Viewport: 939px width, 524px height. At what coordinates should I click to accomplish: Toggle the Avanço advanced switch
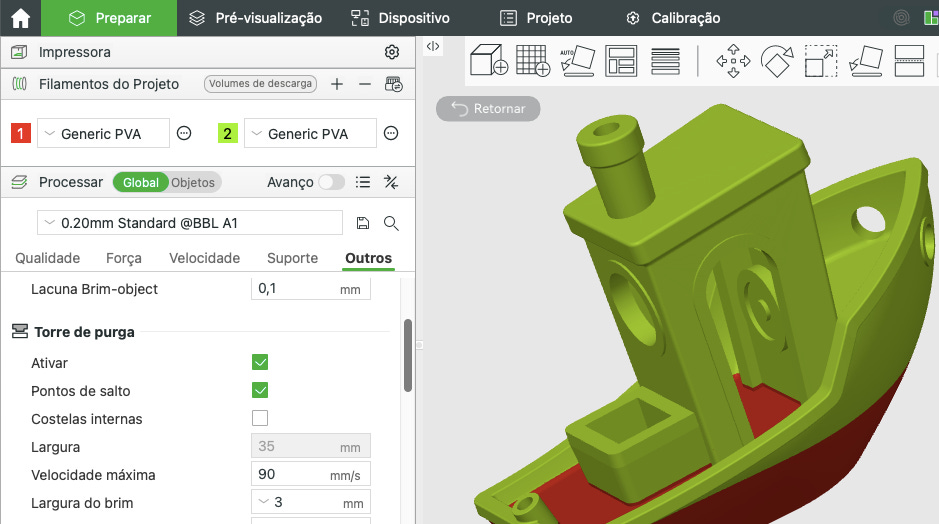332,182
